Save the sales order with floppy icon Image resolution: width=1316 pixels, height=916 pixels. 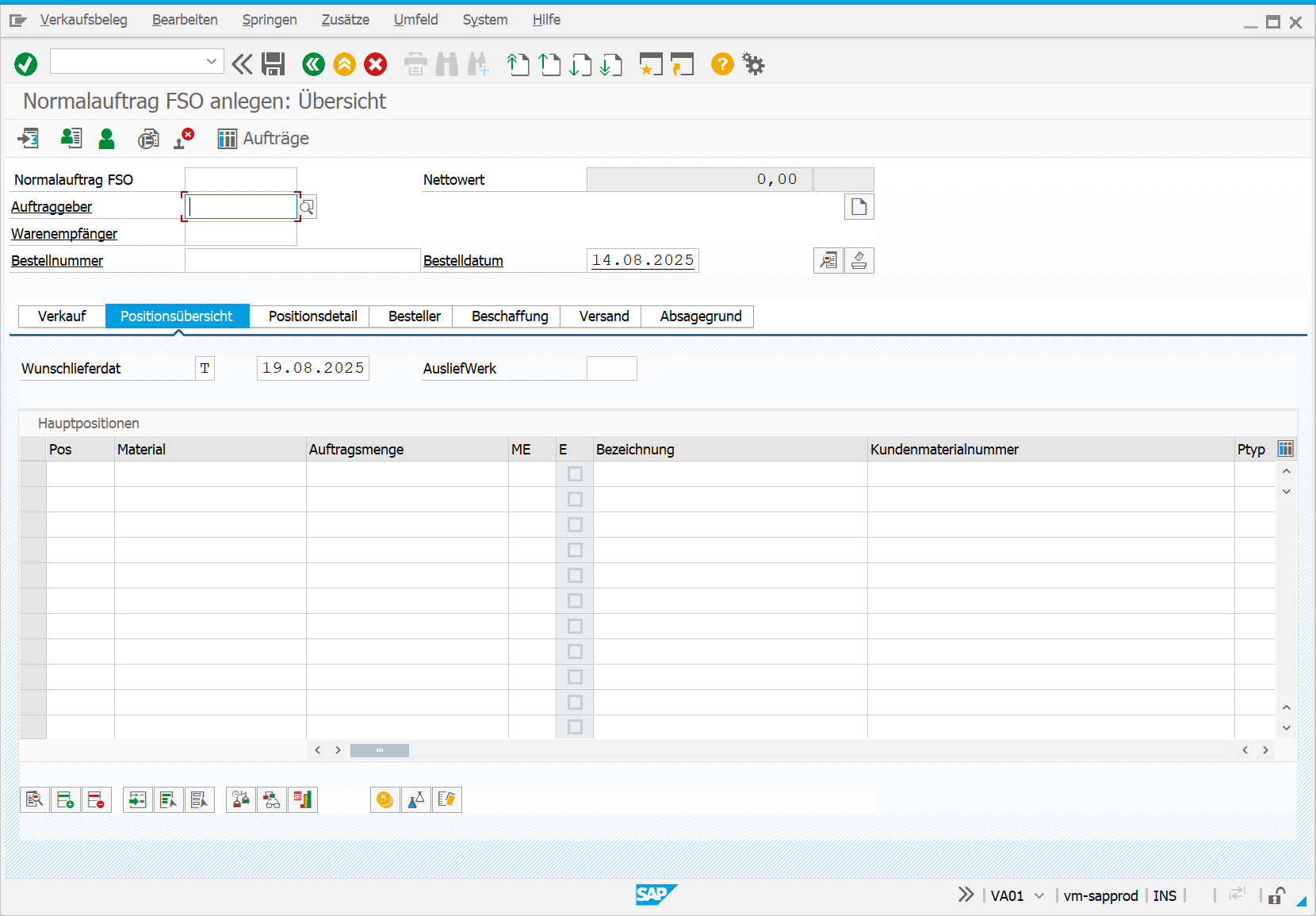(274, 64)
